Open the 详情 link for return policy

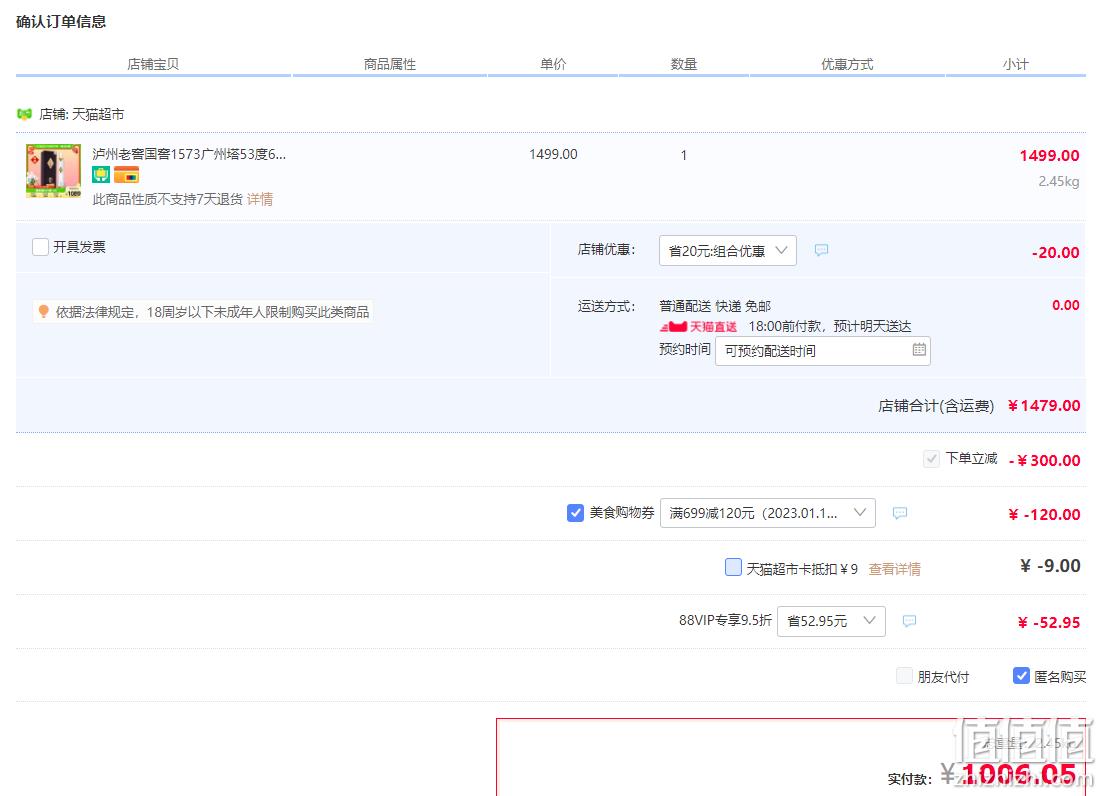pyautogui.click(x=260, y=199)
